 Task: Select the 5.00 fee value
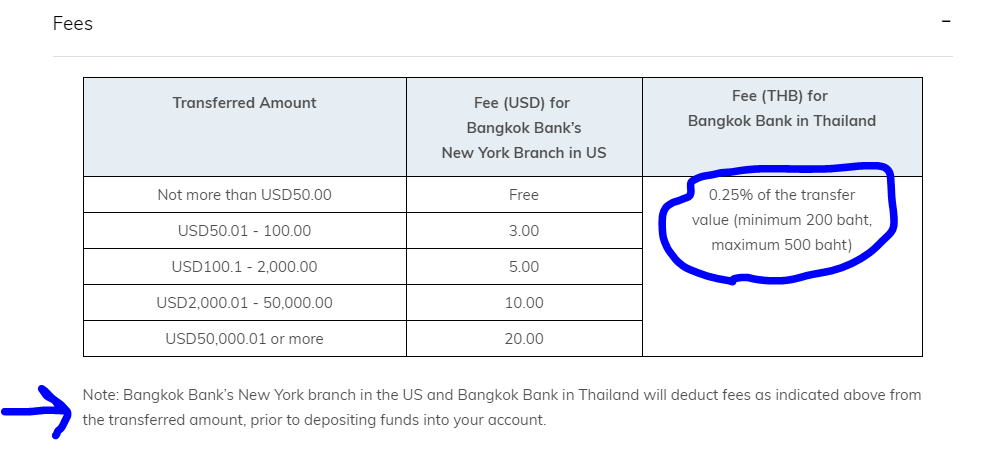click(524, 267)
